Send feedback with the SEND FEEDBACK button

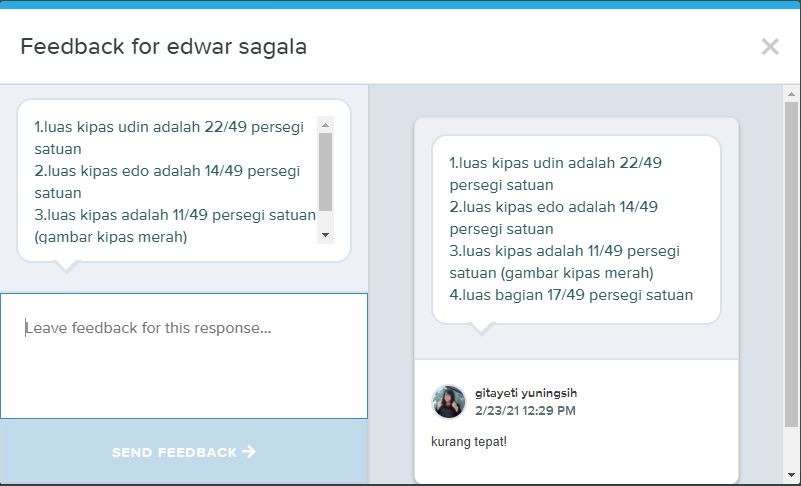tap(183, 452)
